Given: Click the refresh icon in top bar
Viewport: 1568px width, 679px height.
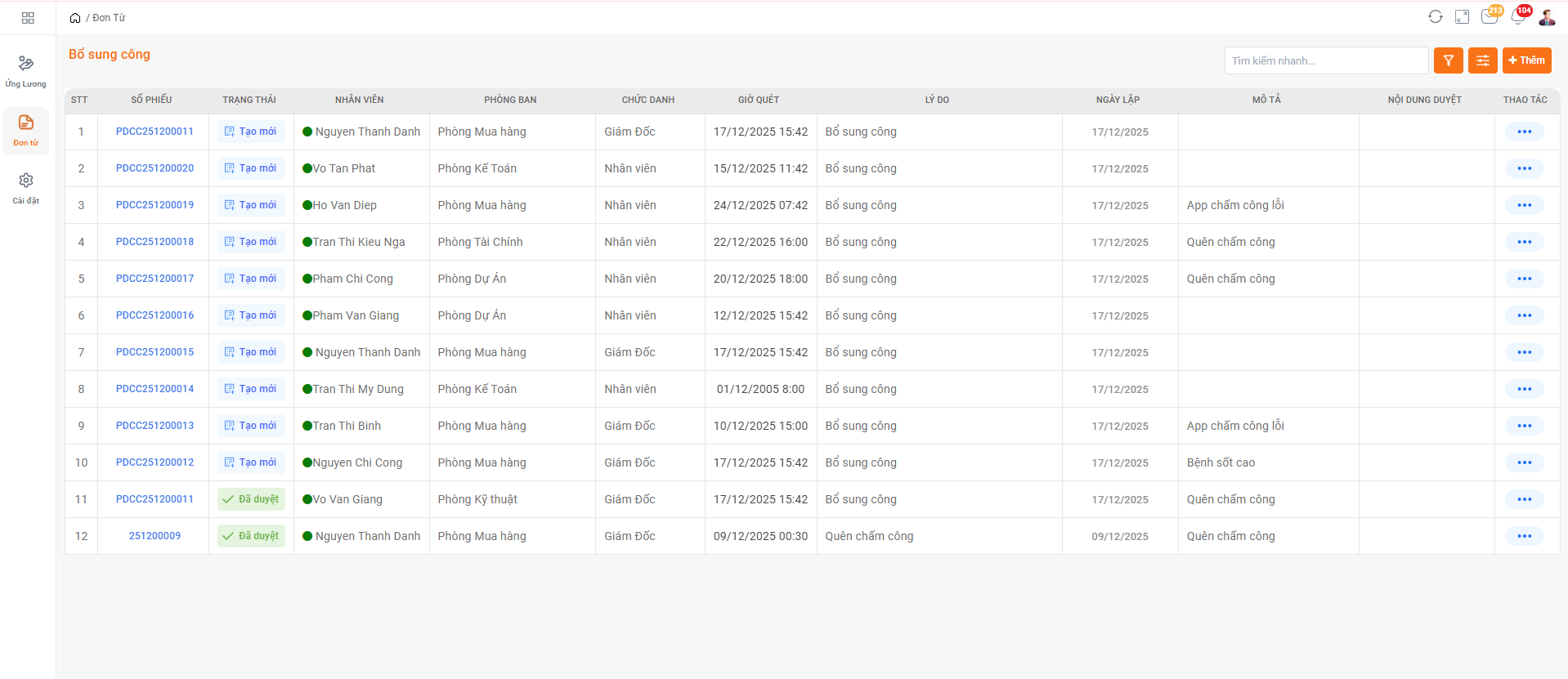Looking at the screenshot, I should pos(1435,16).
